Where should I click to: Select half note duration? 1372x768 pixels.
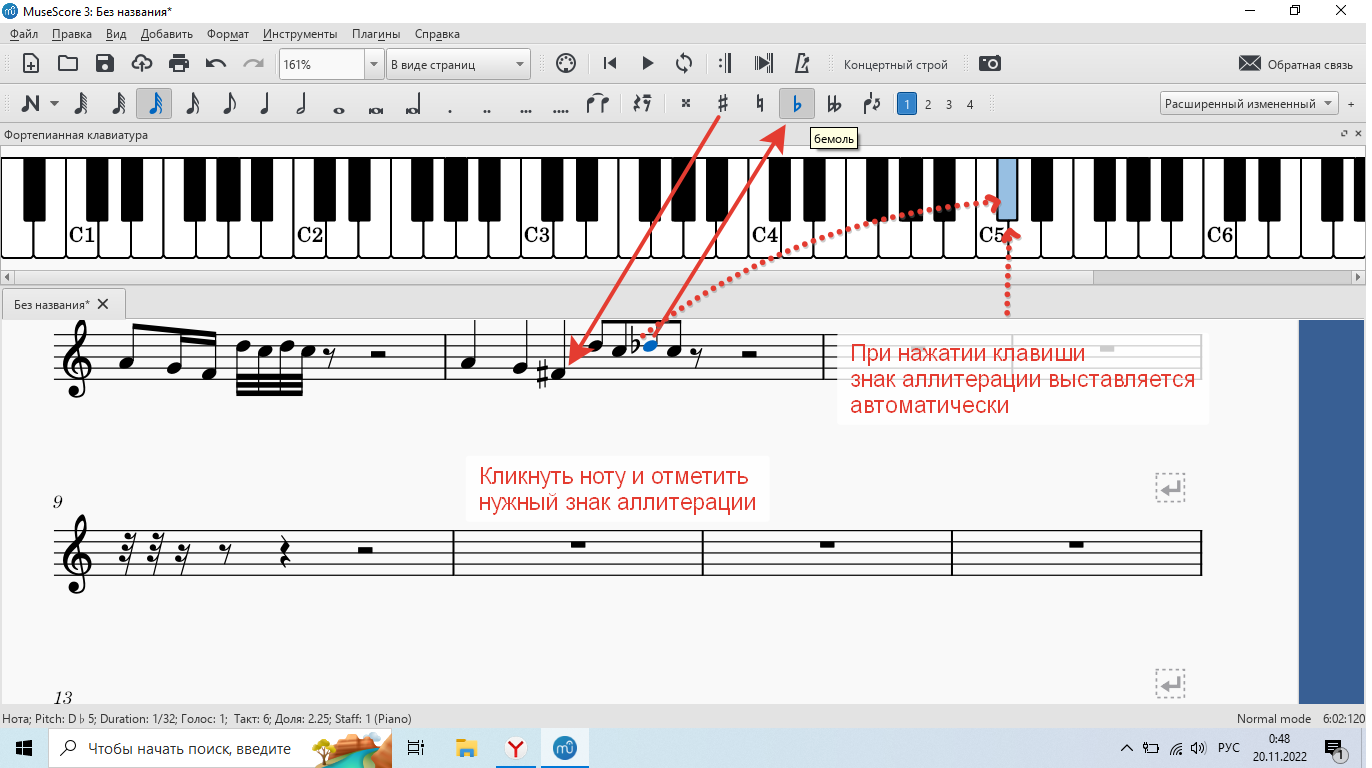click(x=302, y=104)
